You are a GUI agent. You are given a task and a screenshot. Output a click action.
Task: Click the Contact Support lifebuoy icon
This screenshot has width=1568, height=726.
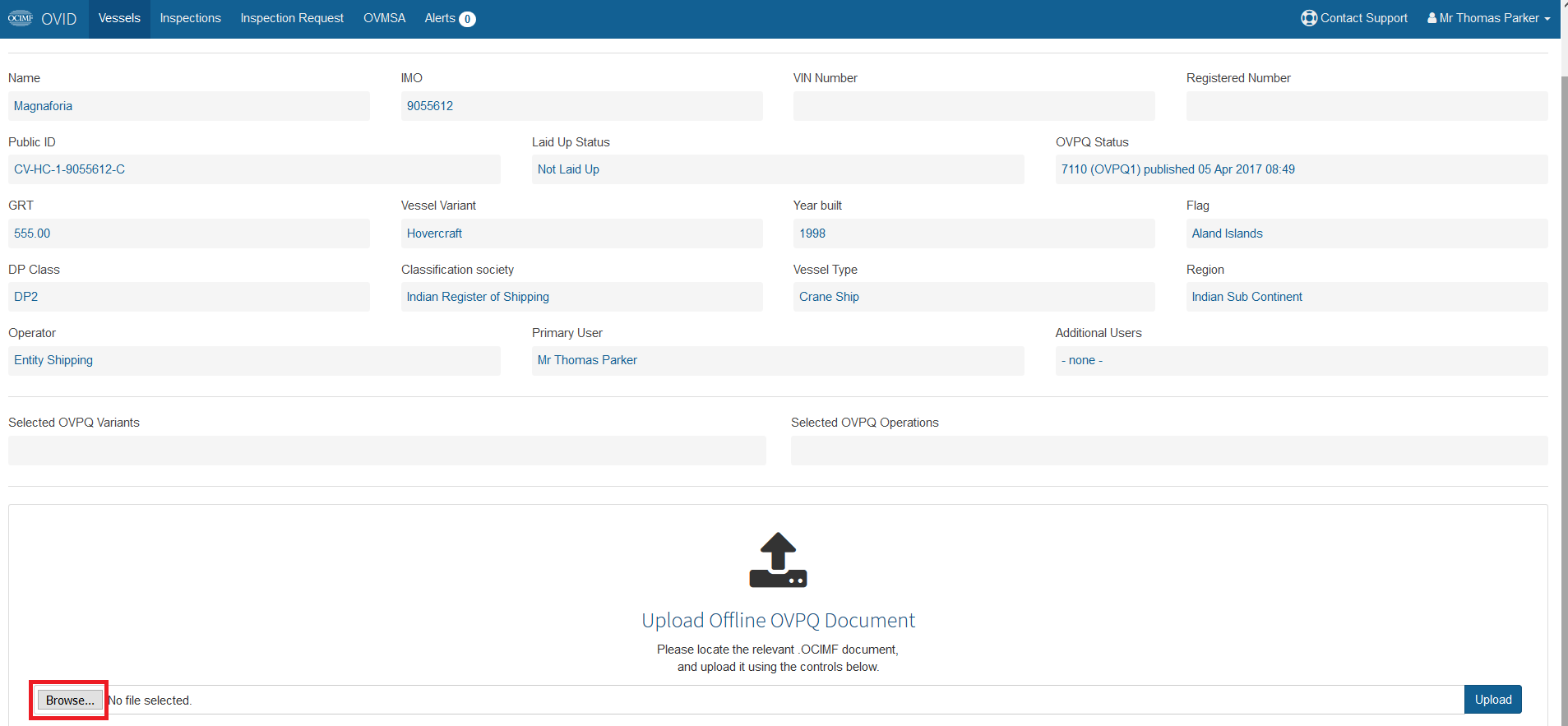(x=1309, y=18)
